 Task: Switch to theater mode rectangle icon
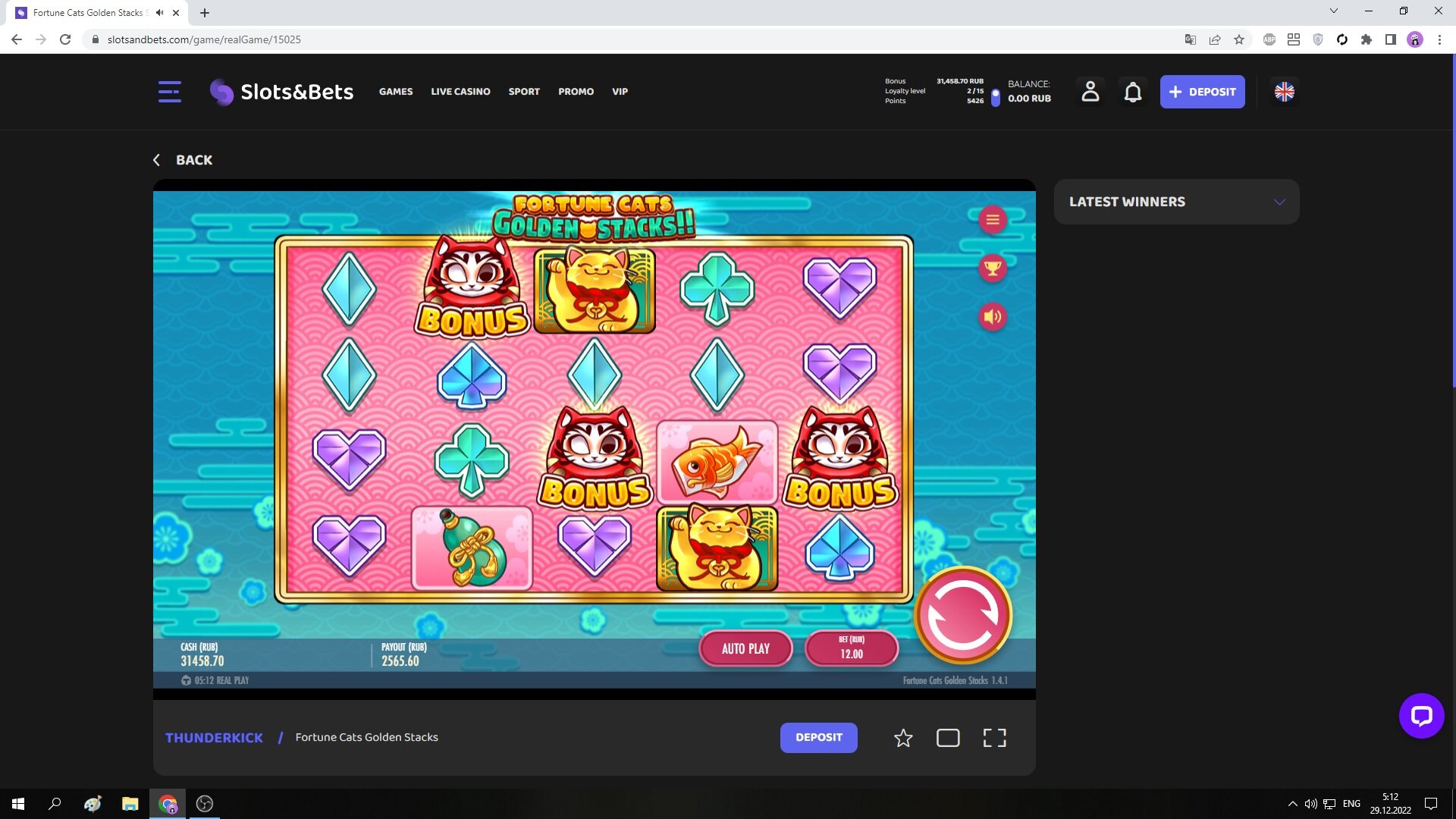(948, 738)
